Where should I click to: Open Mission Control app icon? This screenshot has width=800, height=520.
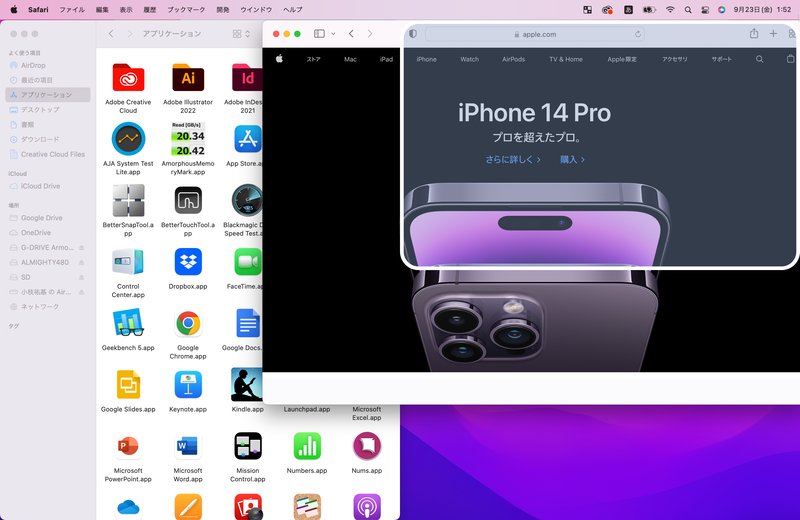coord(247,446)
